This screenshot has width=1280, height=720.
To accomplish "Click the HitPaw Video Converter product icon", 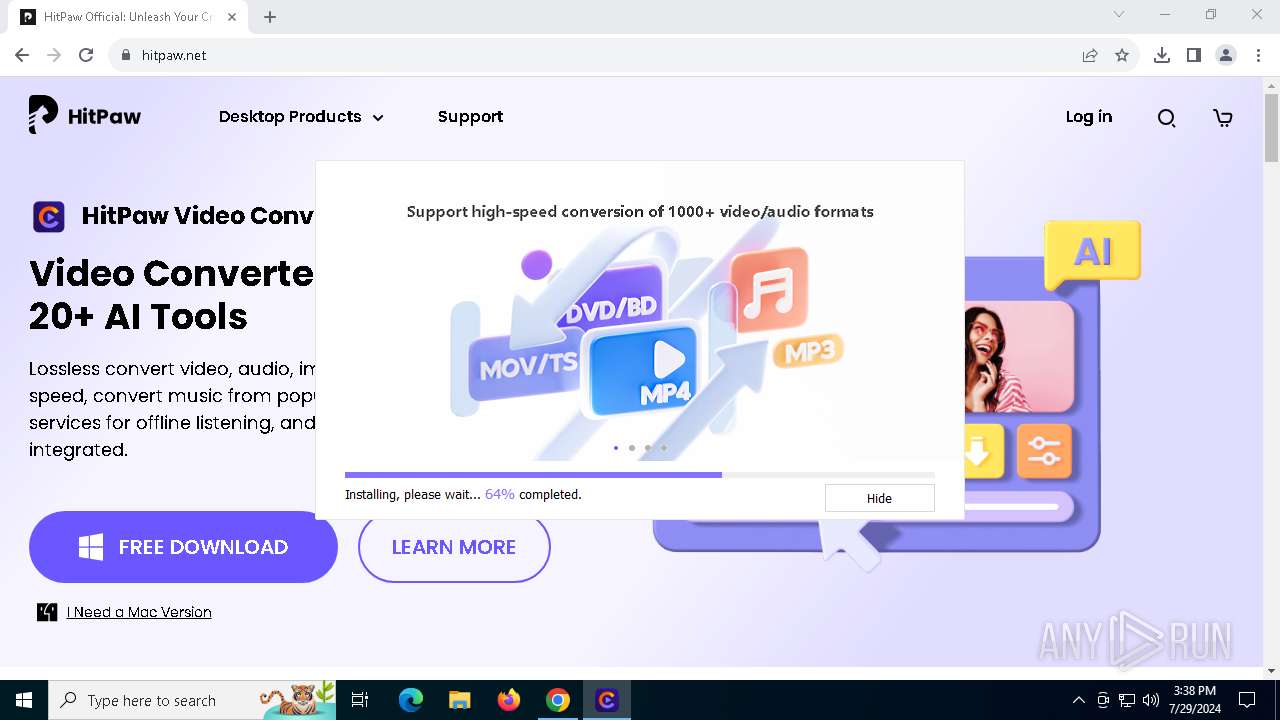I will 49,216.
